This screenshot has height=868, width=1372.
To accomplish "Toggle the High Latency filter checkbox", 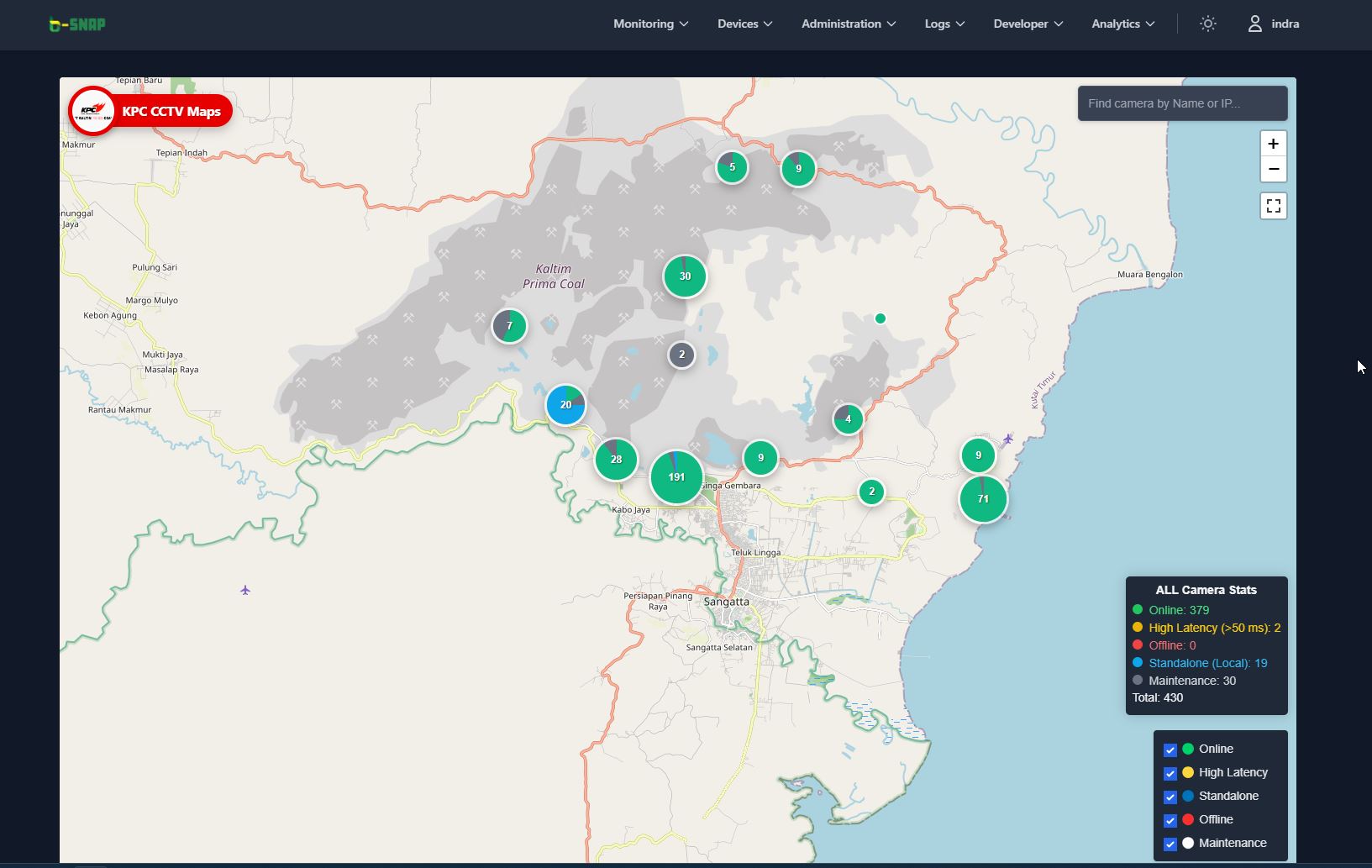I will (1170, 773).
